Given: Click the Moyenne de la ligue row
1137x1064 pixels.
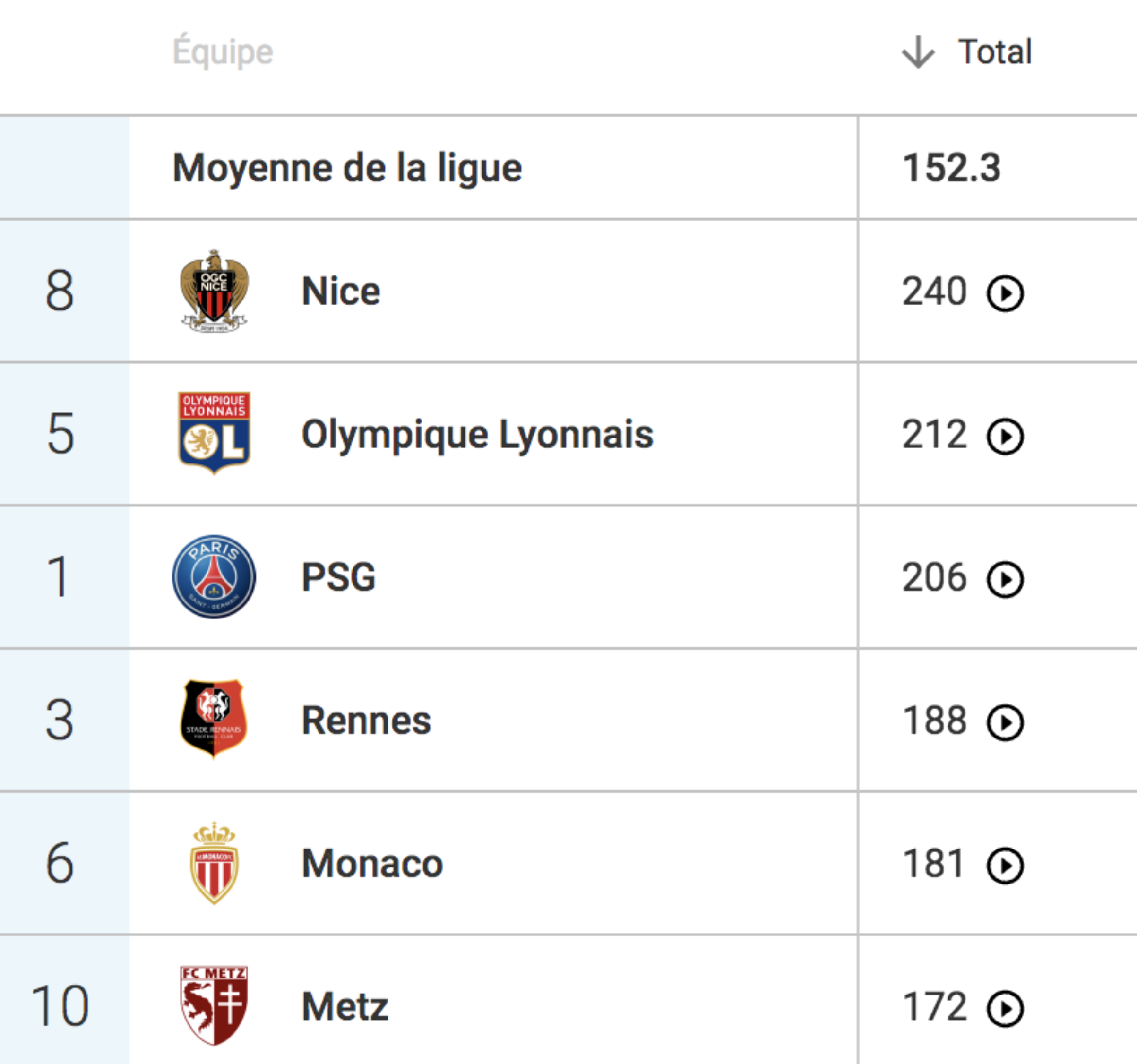Looking at the screenshot, I should pos(568,168).
